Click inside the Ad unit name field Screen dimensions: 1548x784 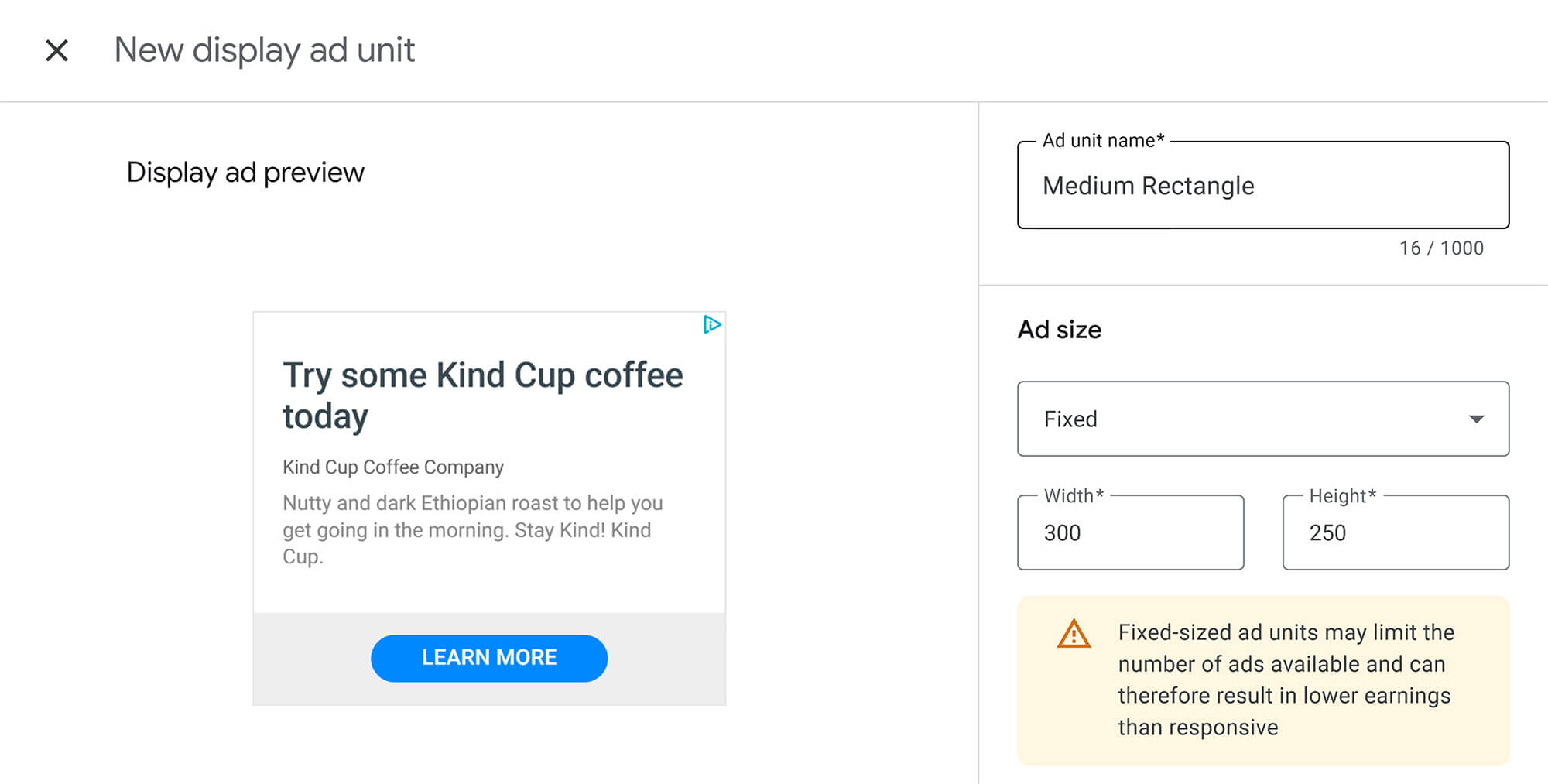1262,186
